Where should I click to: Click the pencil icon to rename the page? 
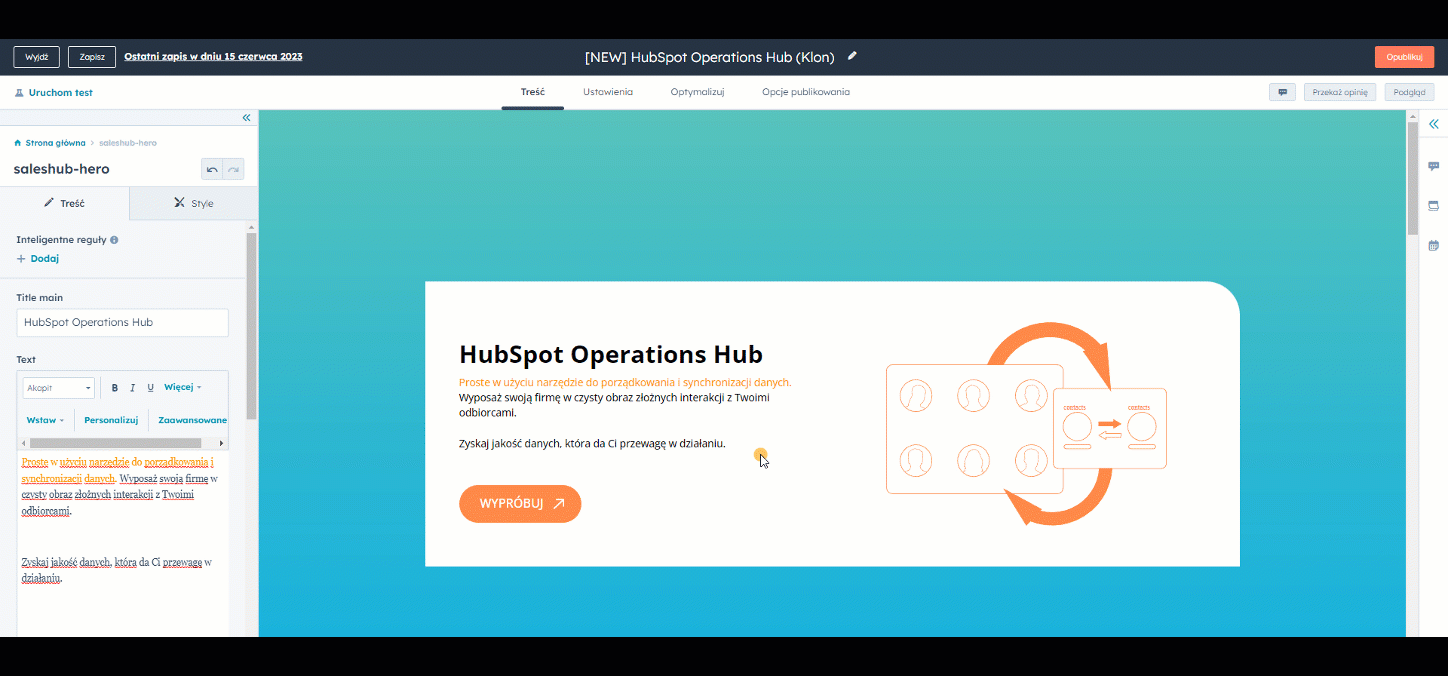click(852, 56)
